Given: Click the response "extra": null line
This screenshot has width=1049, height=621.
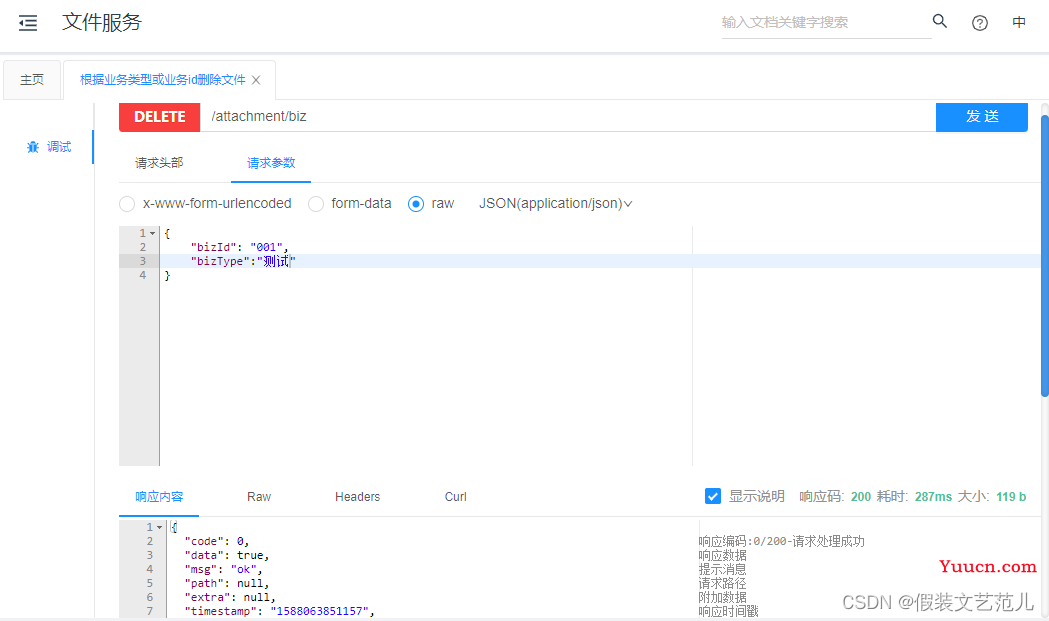Looking at the screenshot, I should pos(230,598).
